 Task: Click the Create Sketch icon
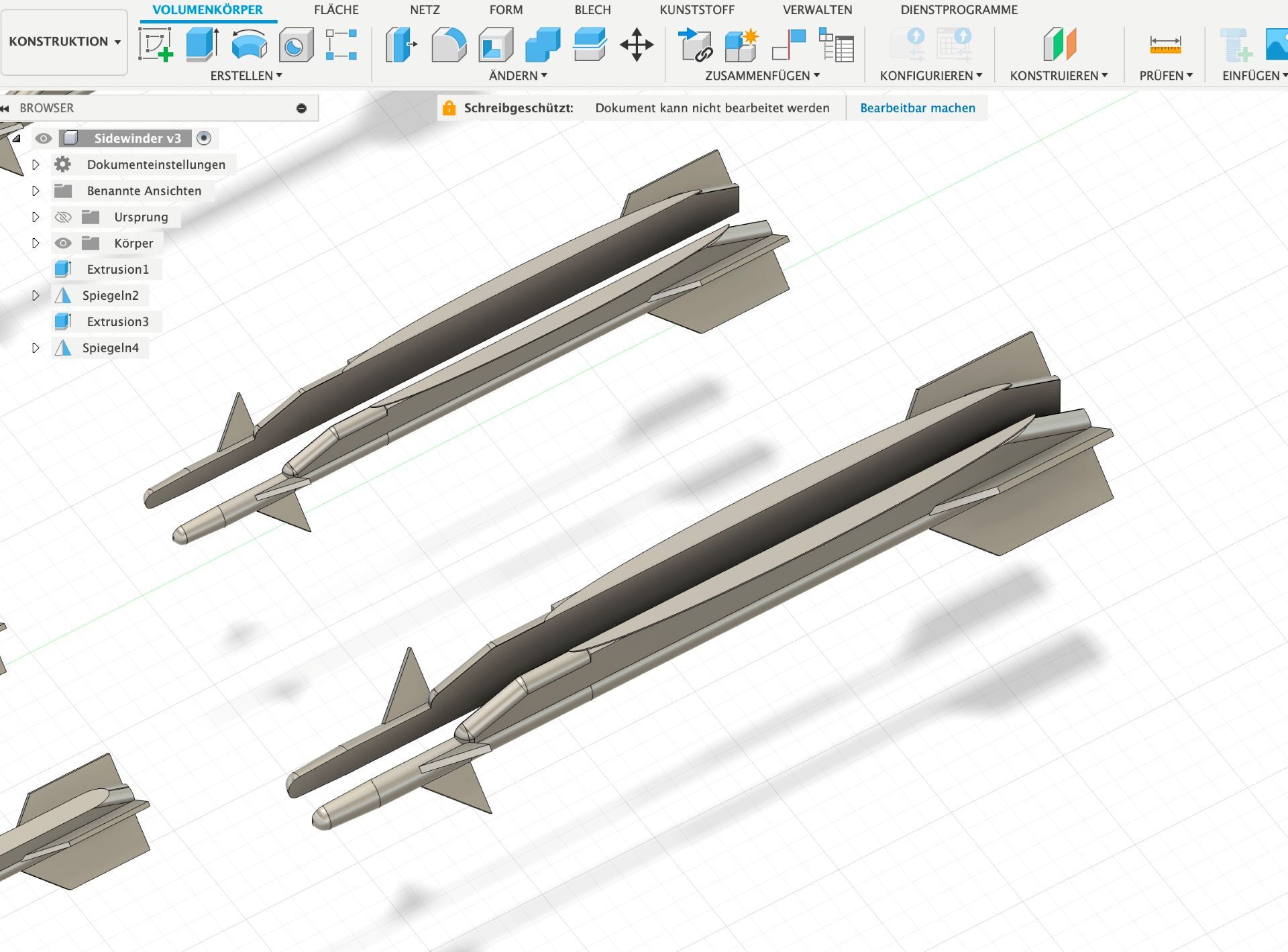tap(156, 44)
